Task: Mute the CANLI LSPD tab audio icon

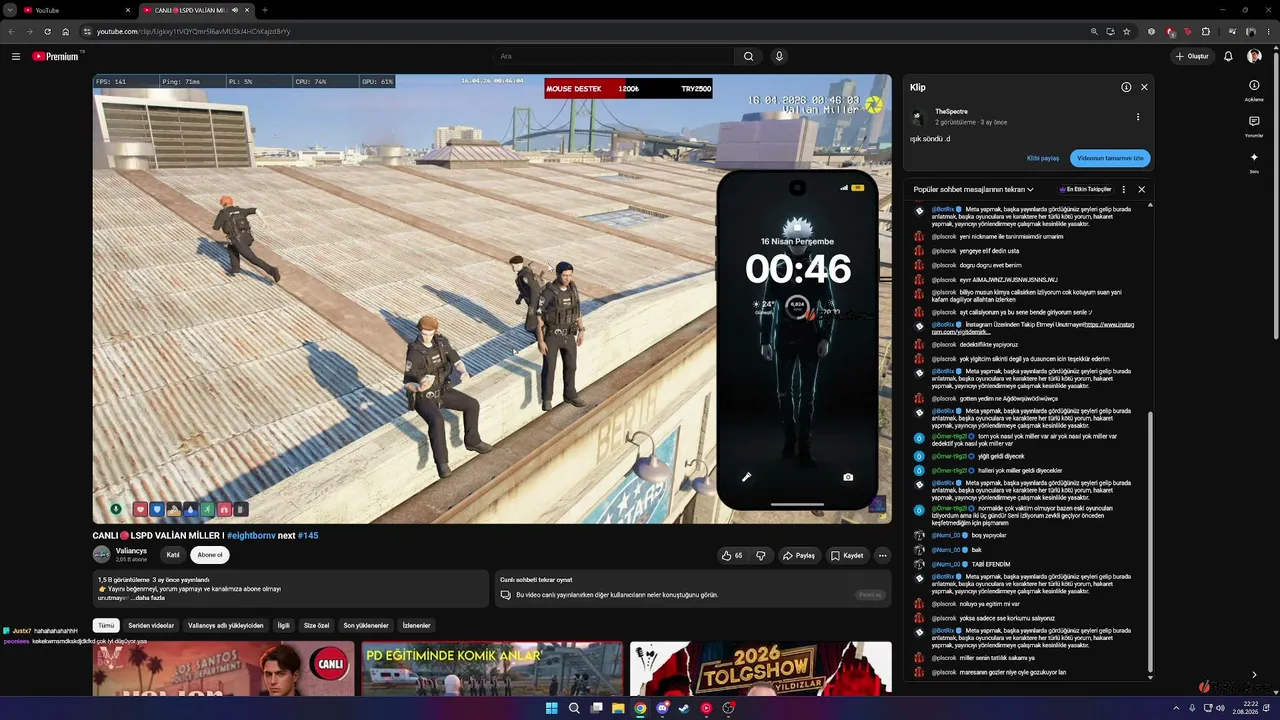Action: 235,10
